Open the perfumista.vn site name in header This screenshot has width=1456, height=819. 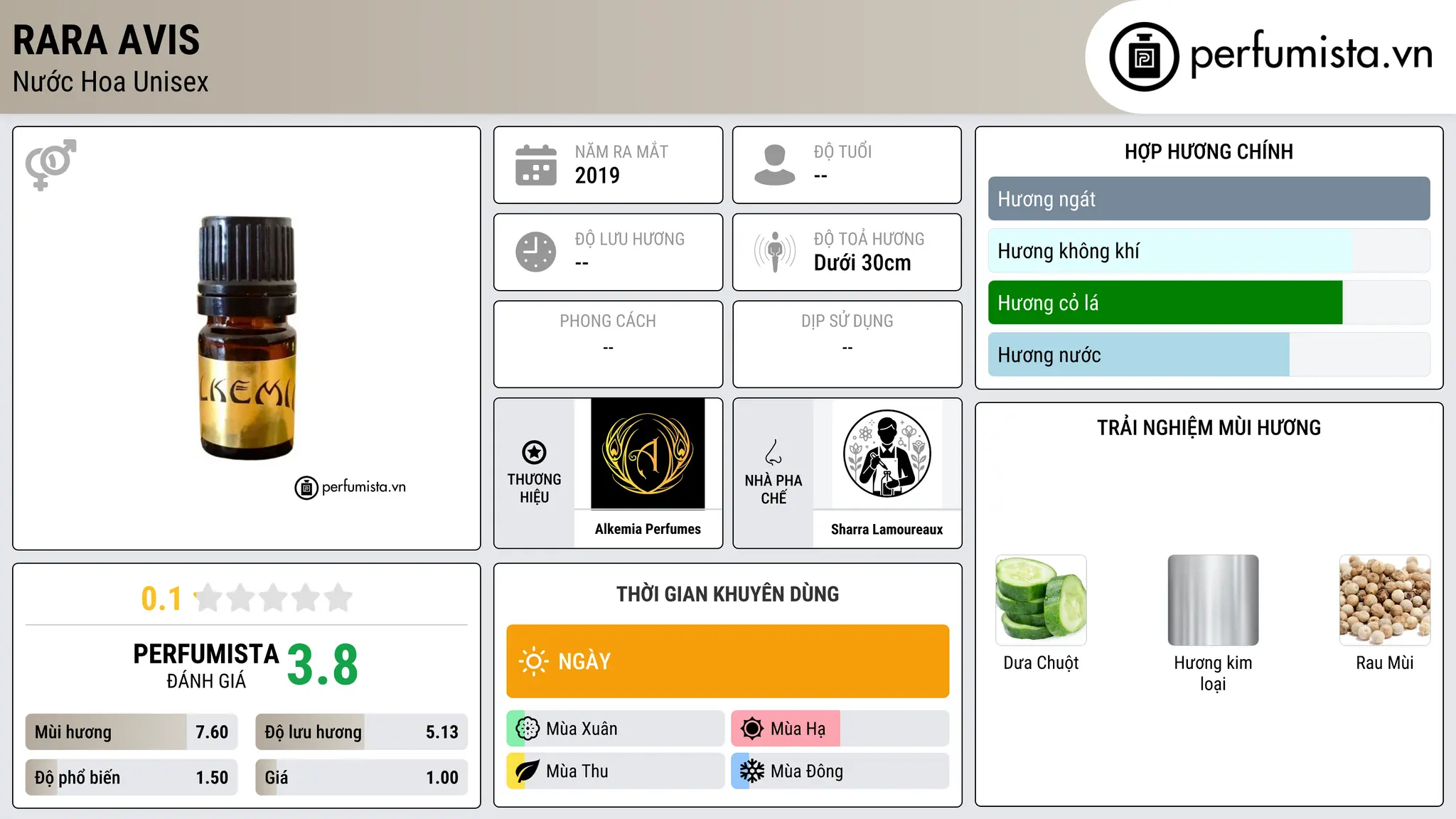point(1311,54)
